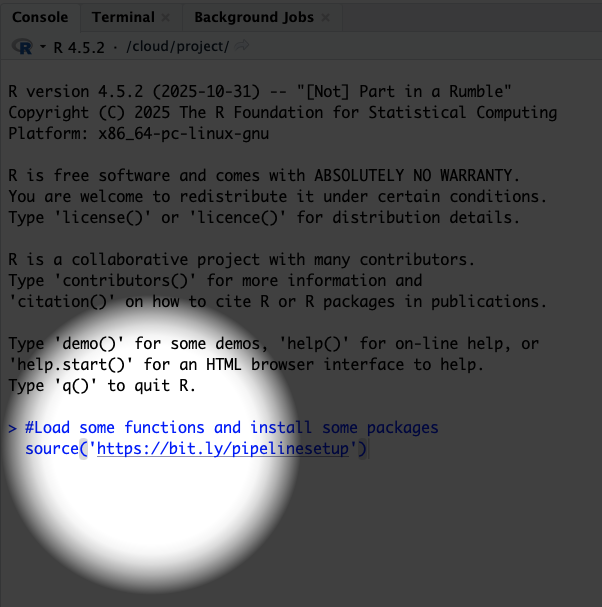Expand the R version dropdown arrow

click(43, 47)
